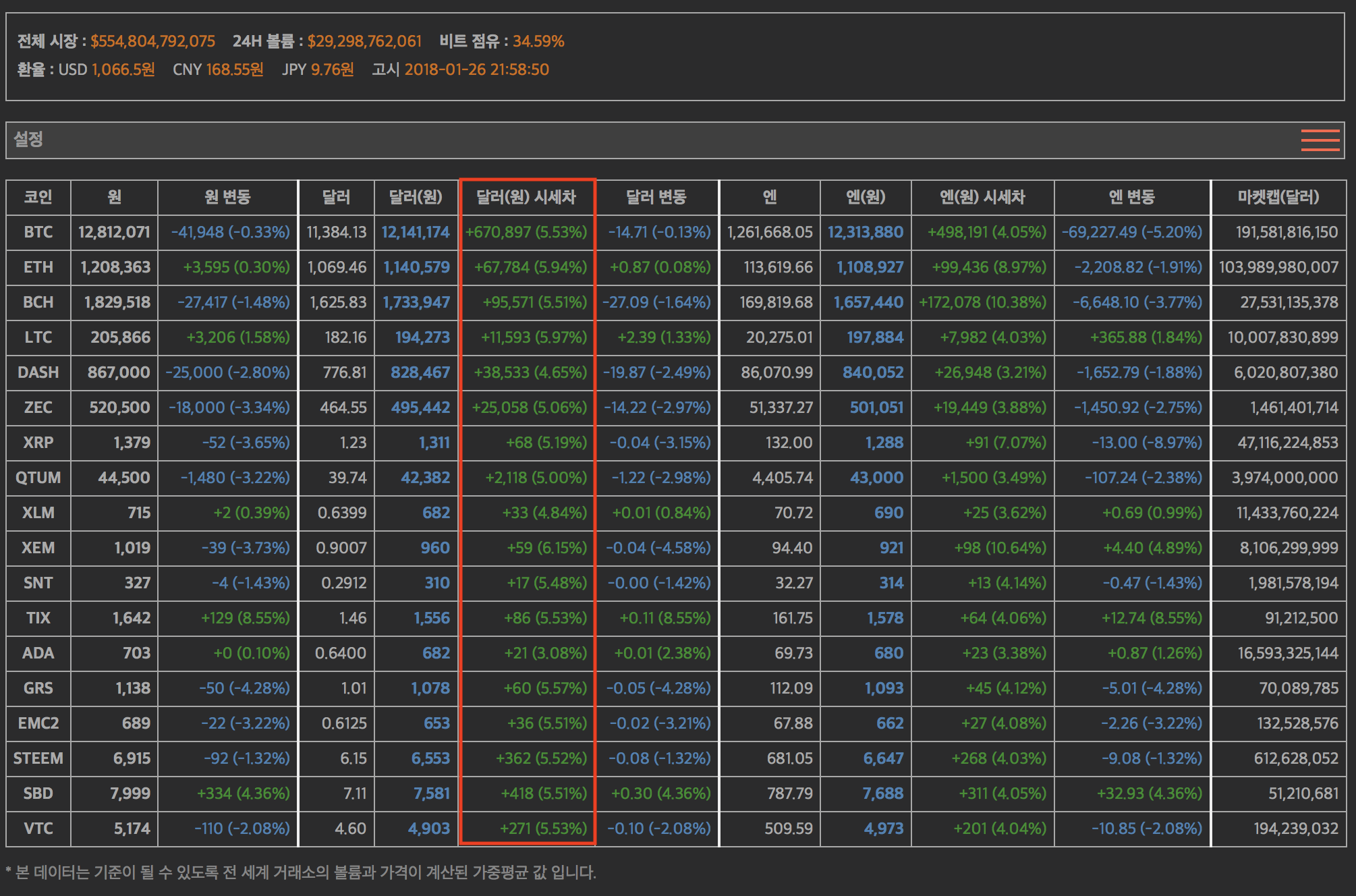This screenshot has width=1356, height=896.
Task: Open the hamburger menu in settings bar
Action: pos(1320,140)
